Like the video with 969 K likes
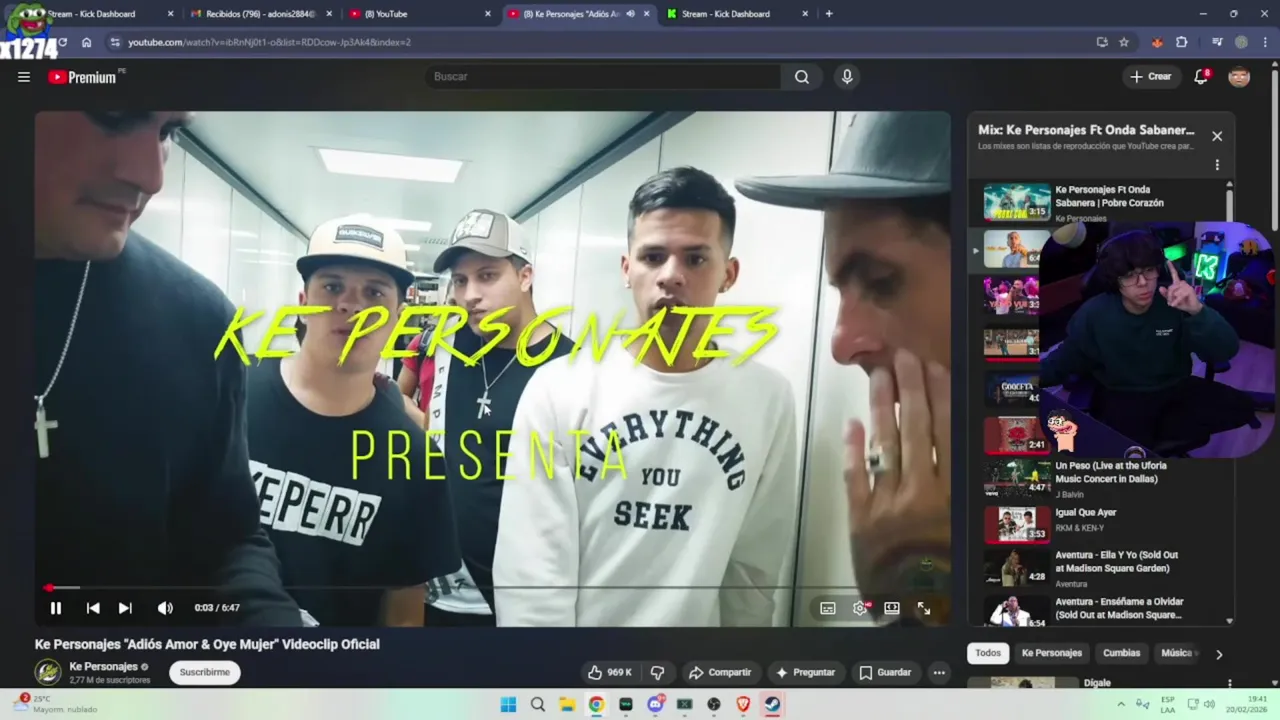 [x=610, y=673]
